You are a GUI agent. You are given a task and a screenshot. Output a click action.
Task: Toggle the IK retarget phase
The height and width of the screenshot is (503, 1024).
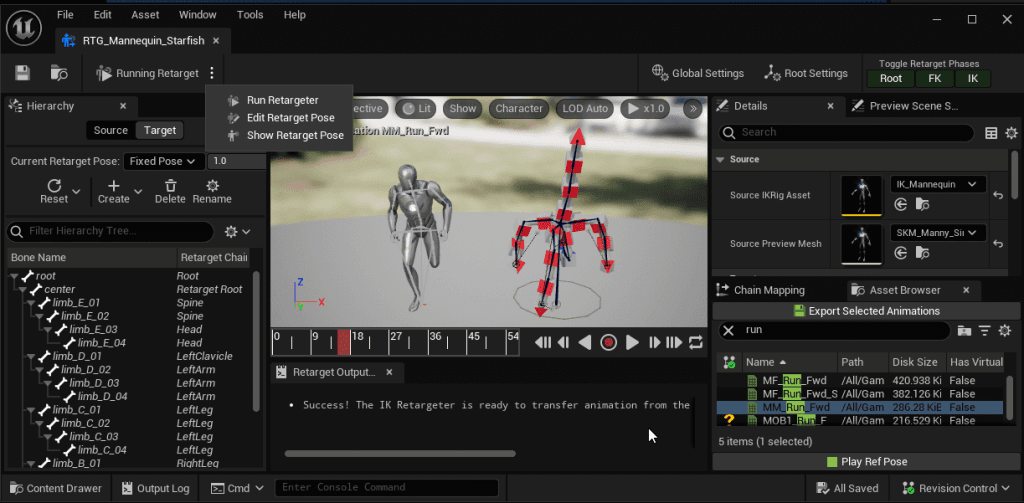click(x=973, y=78)
